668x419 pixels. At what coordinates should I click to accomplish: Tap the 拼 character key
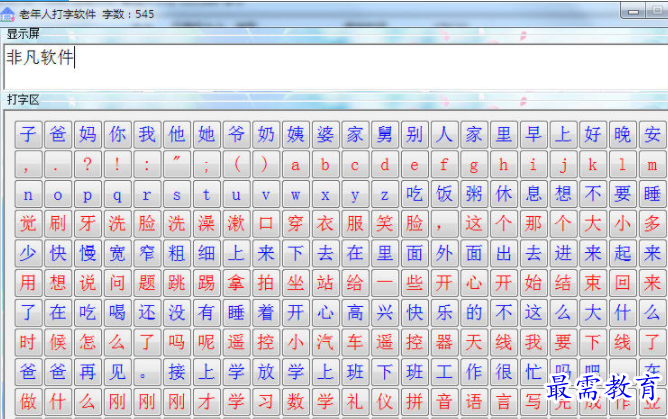point(415,402)
